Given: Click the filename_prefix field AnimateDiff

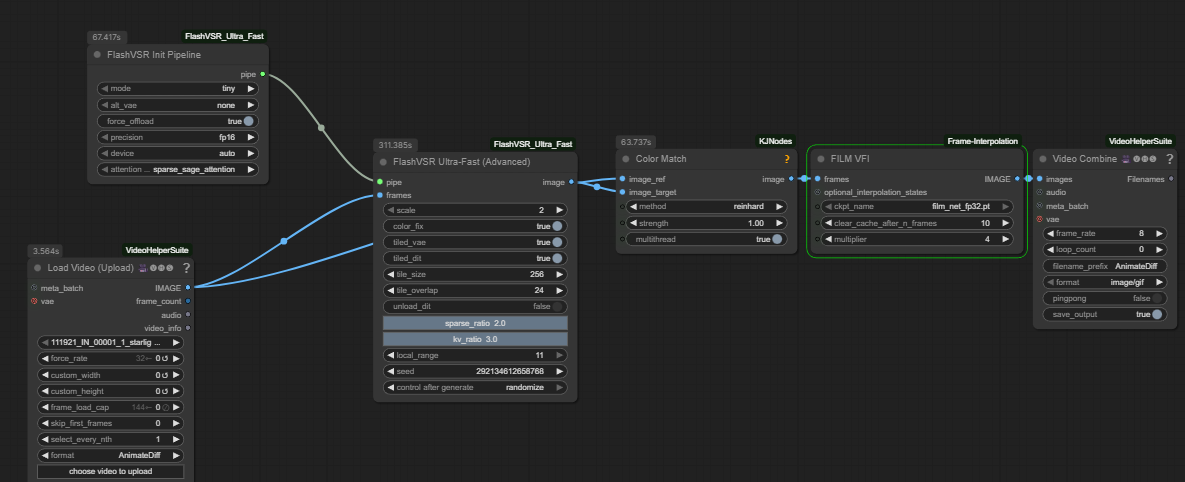Looking at the screenshot, I should point(1104,266).
